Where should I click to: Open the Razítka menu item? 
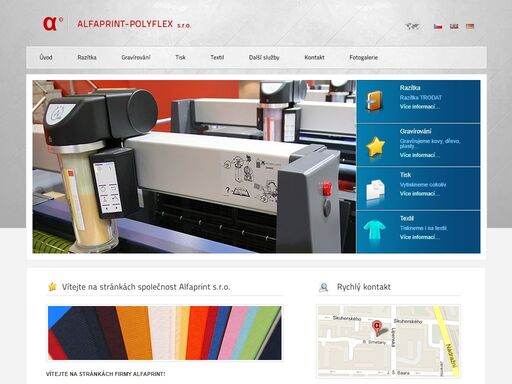coord(87,57)
